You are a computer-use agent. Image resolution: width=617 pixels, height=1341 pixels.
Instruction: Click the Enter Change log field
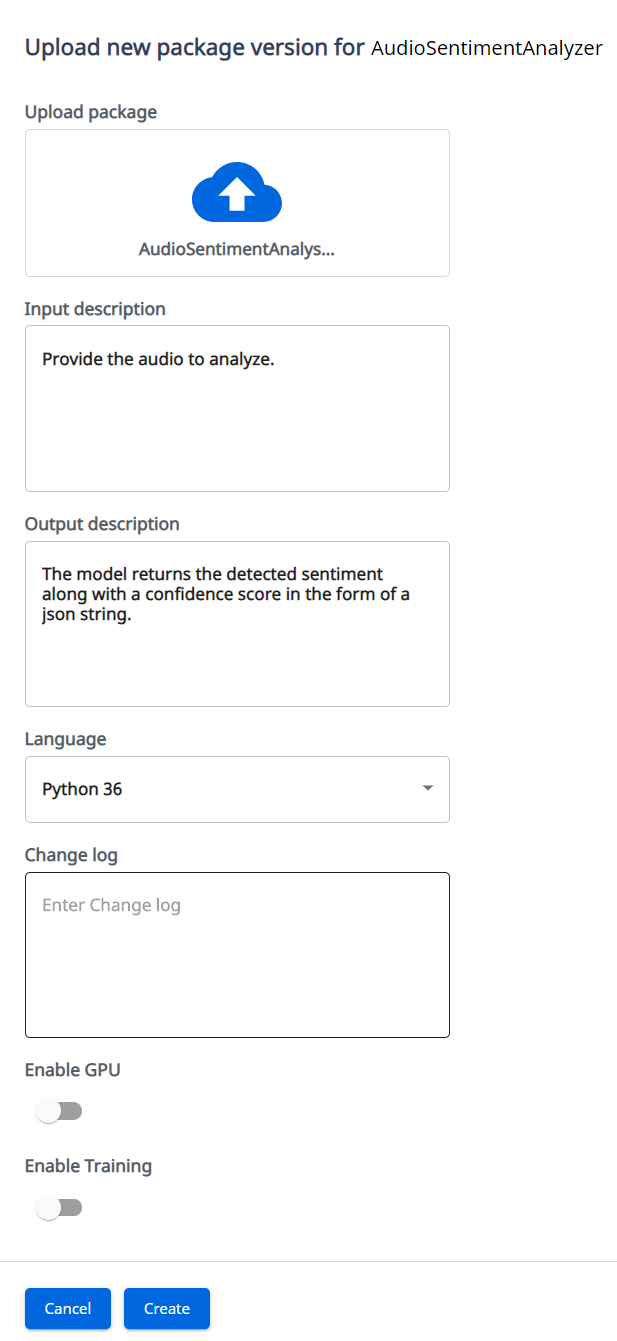tap(237, 954)
